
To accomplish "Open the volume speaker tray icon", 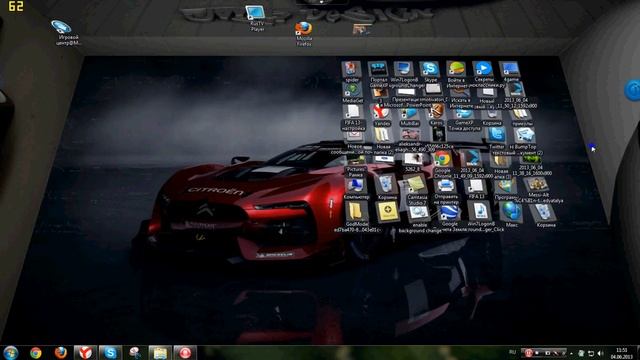I will pos(600,353).
